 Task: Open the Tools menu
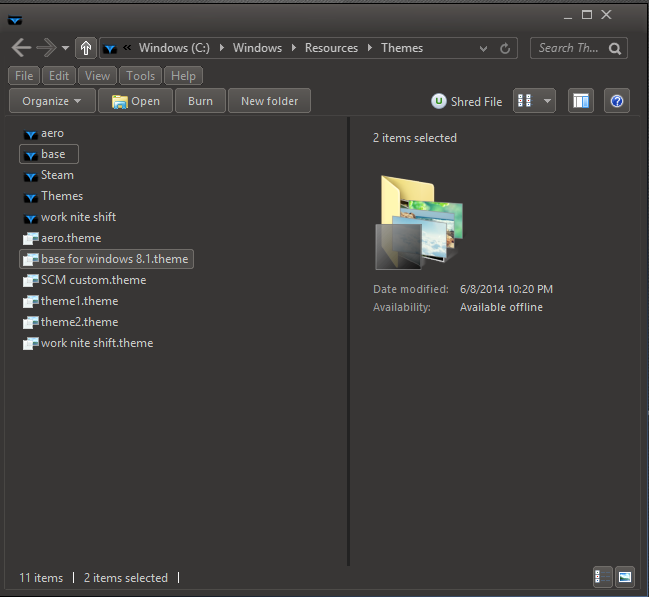(x=141, y=76)
